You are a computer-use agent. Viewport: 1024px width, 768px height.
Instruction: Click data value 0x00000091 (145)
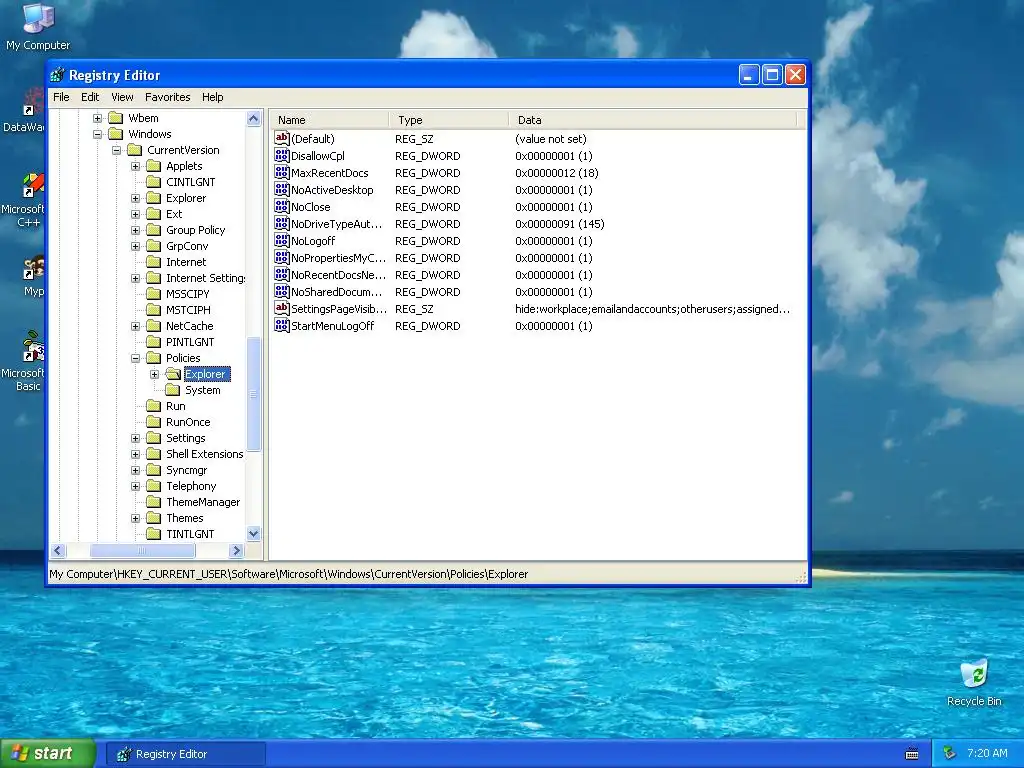point(560,223)
